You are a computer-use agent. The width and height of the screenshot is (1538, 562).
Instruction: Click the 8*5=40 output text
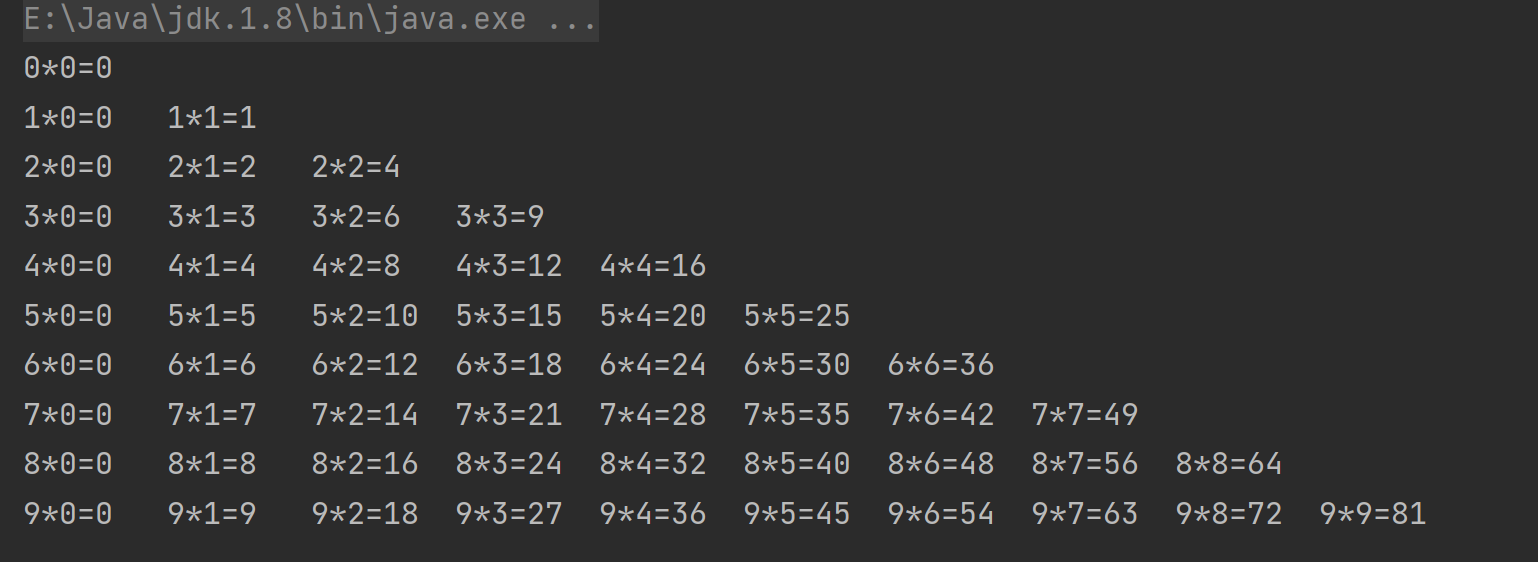[x=797, y=464]
